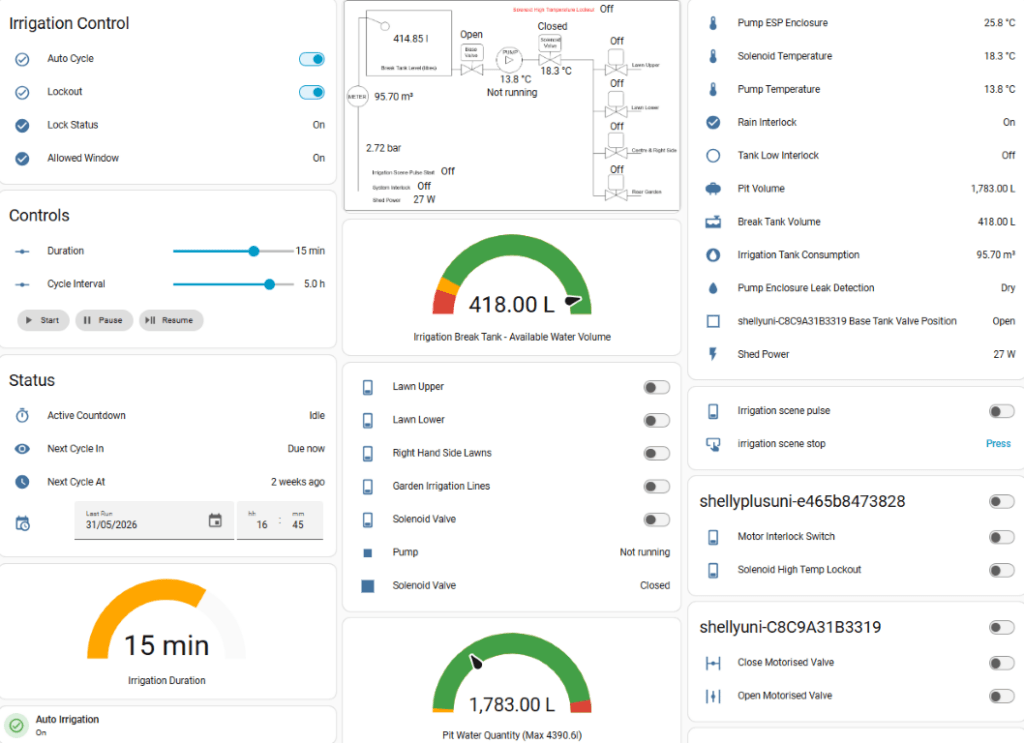Click the Rain Interlock check circle icon
Viewport: 1024px width, 743px height.
(x=713, y=122)
